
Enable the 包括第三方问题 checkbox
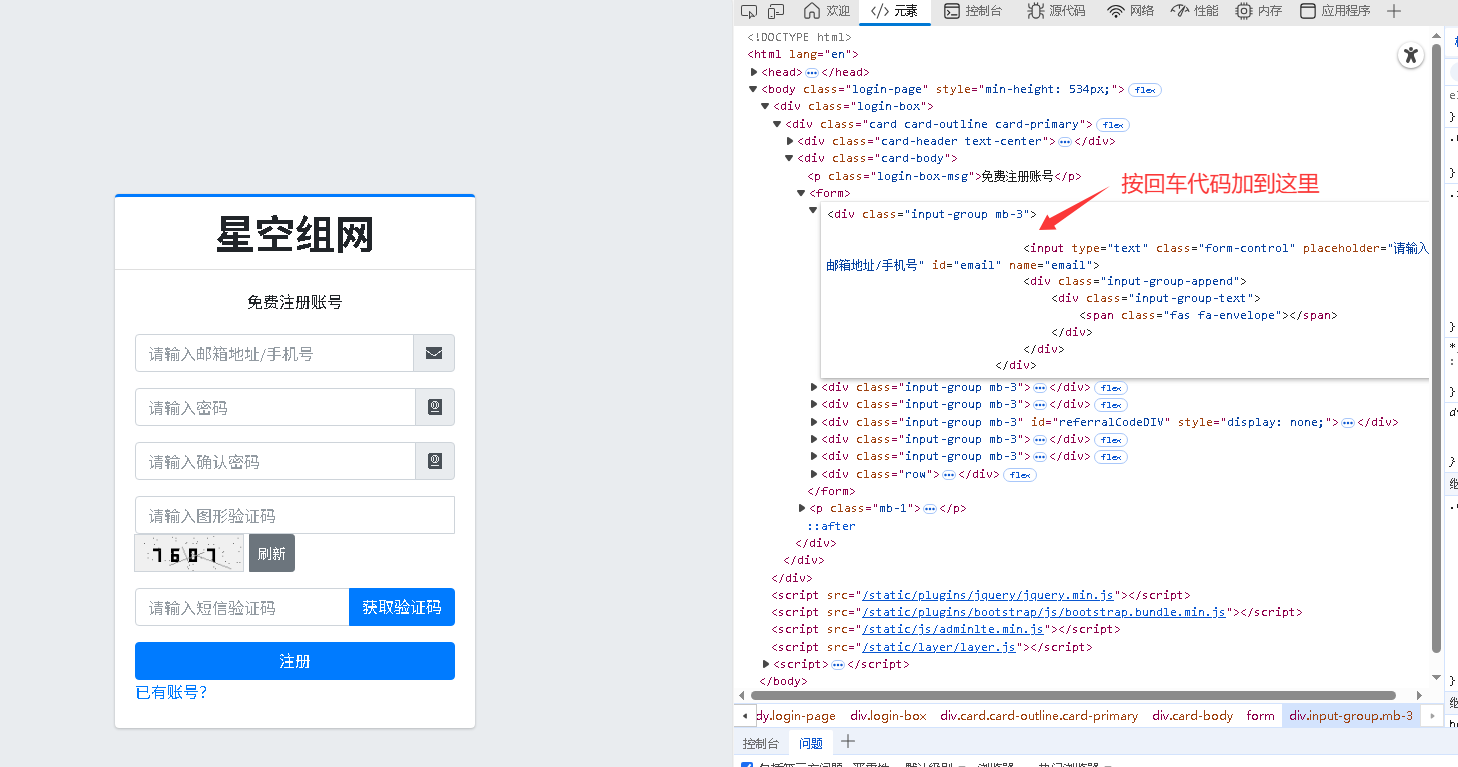point(747,764)
